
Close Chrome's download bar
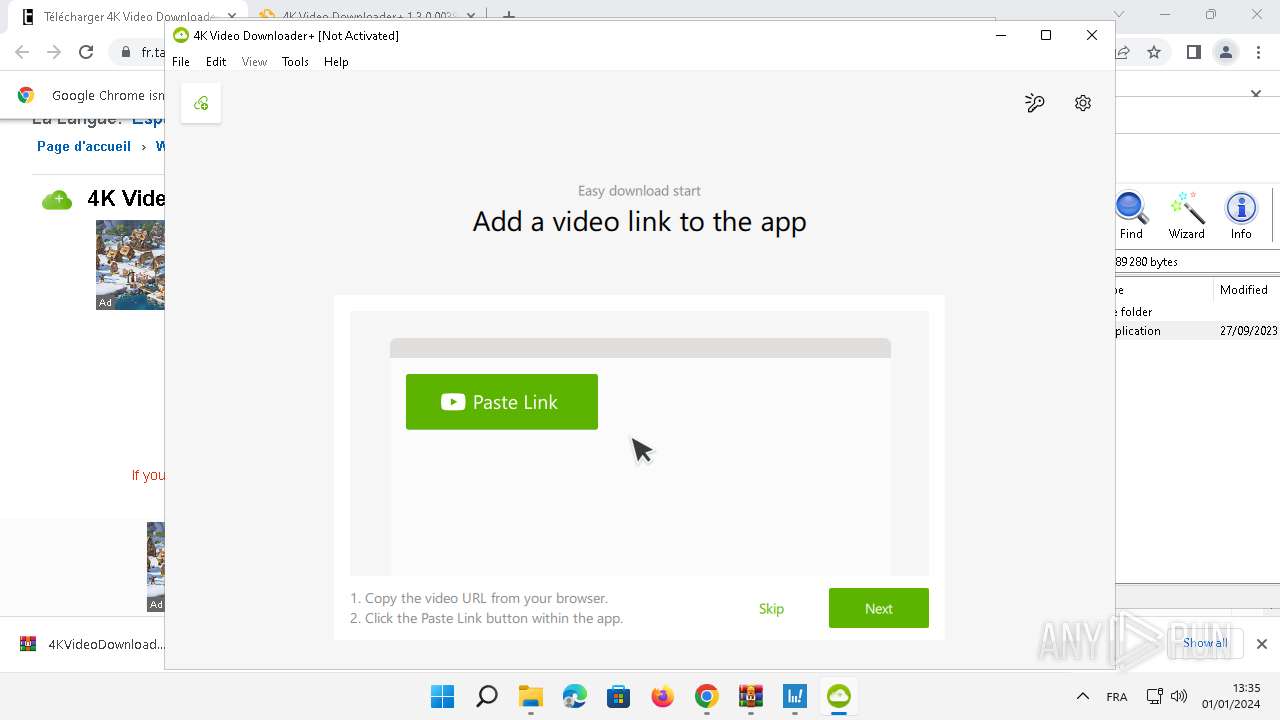1262,644
